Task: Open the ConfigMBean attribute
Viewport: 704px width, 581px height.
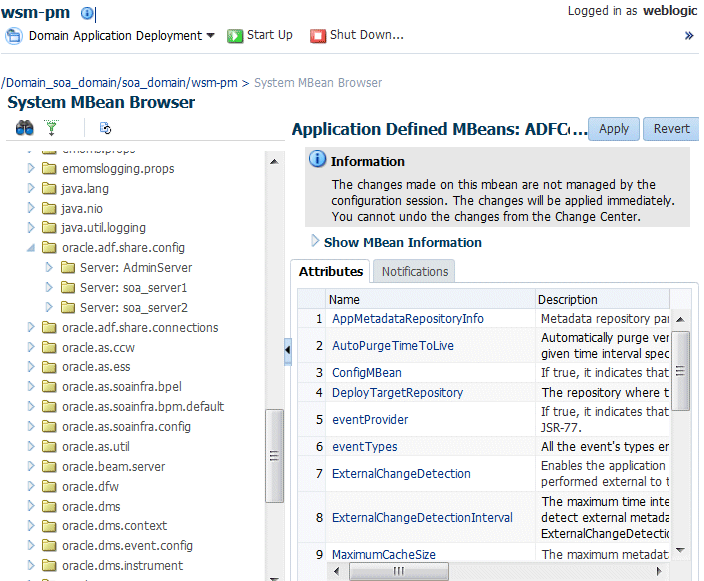Action: (x=367, y=373)
